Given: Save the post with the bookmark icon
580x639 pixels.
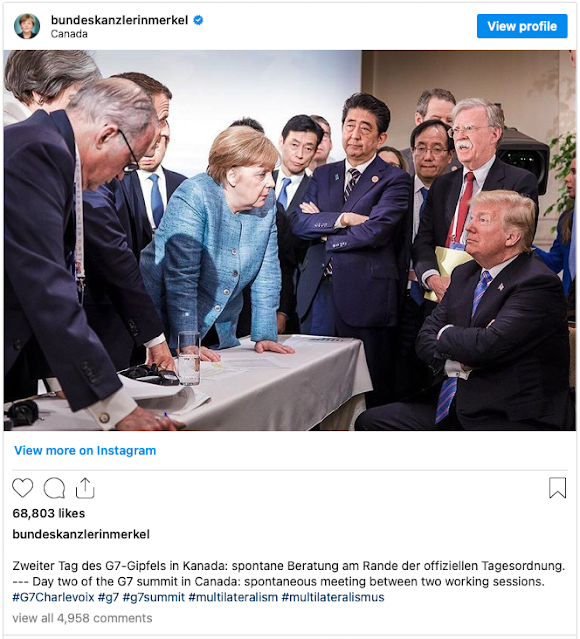Looking at the screenshot, I should 557,488.
